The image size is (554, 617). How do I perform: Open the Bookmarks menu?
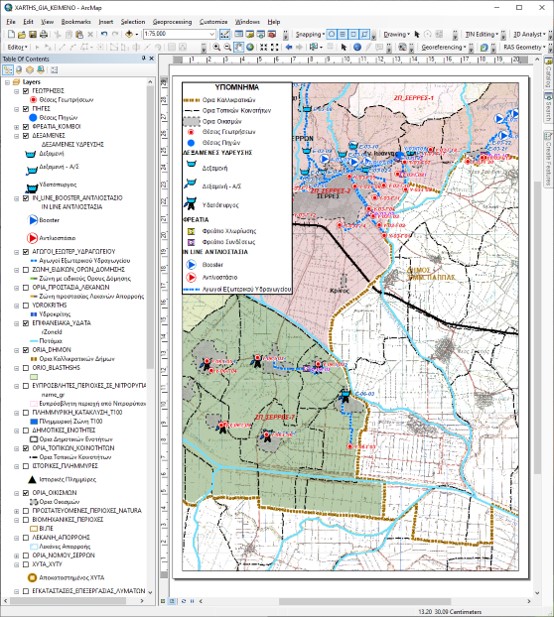[76, 22]
